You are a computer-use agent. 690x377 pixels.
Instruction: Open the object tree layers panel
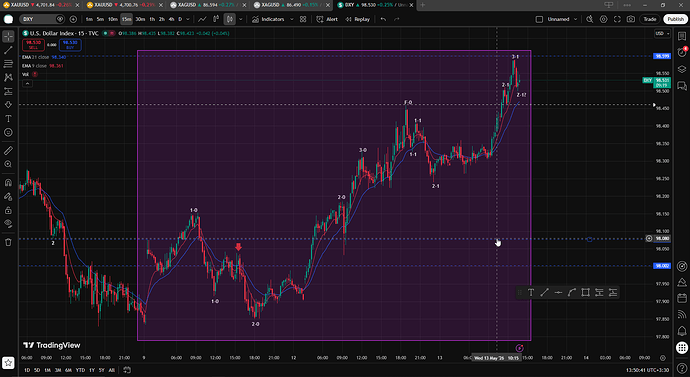click(682, 69)
